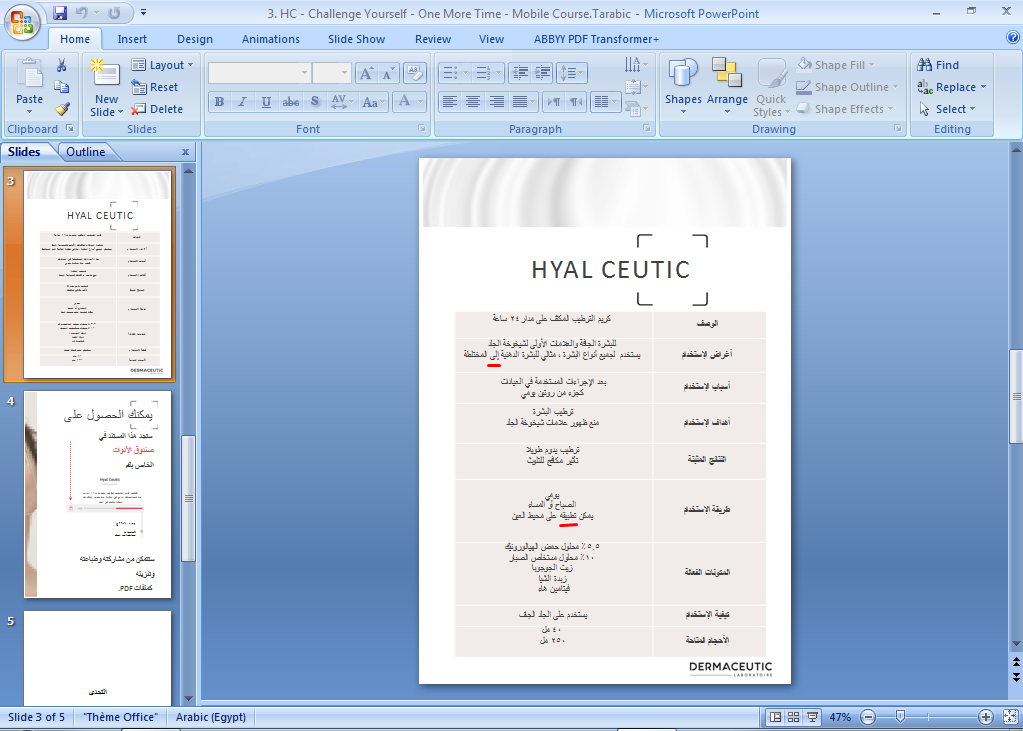Image resolution: width=1023 pixels, height=731 pixels.
Task: Increase list indent level
Action: tap(542, 72)
